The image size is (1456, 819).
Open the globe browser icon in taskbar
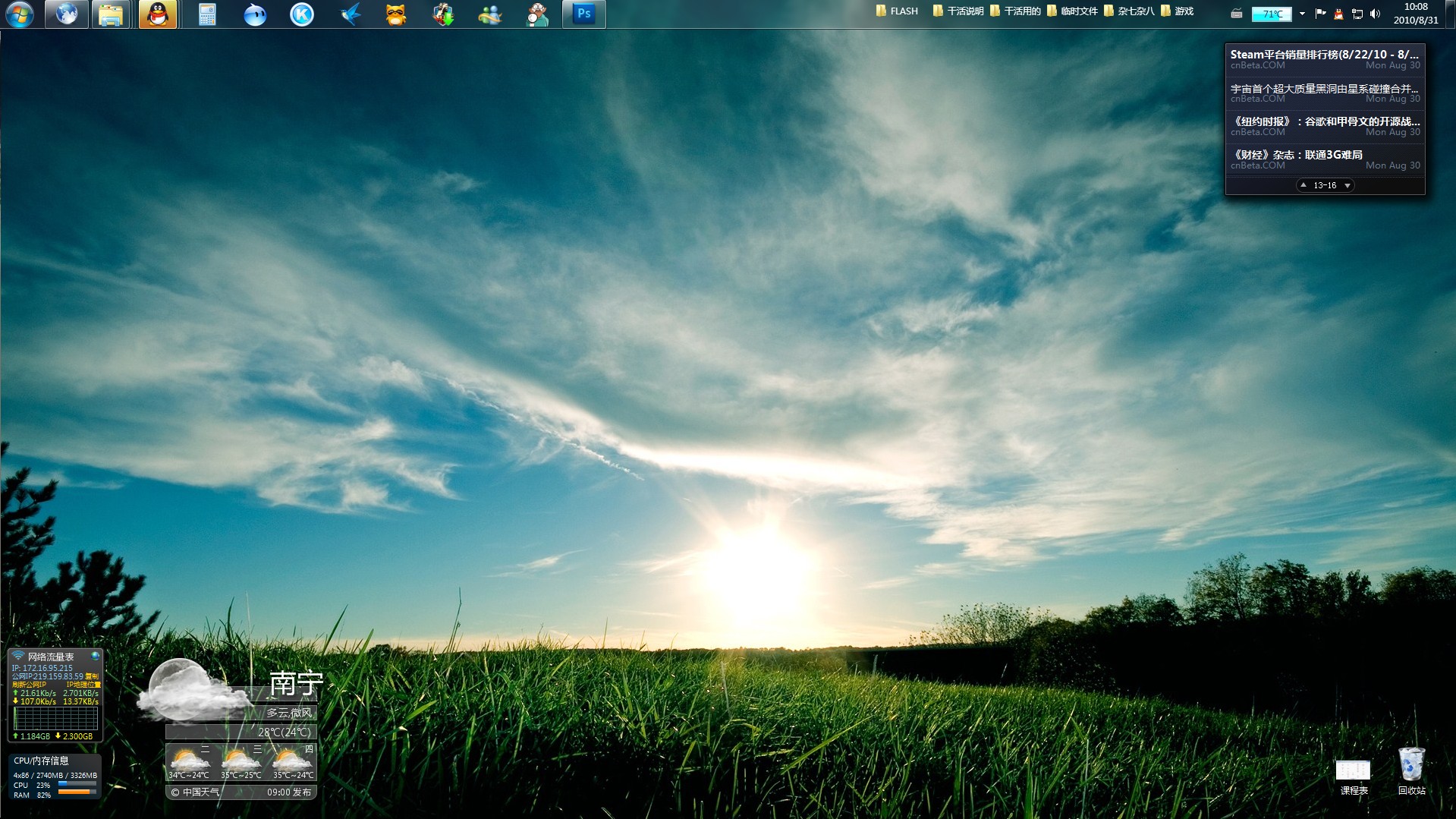coord(67,14)
